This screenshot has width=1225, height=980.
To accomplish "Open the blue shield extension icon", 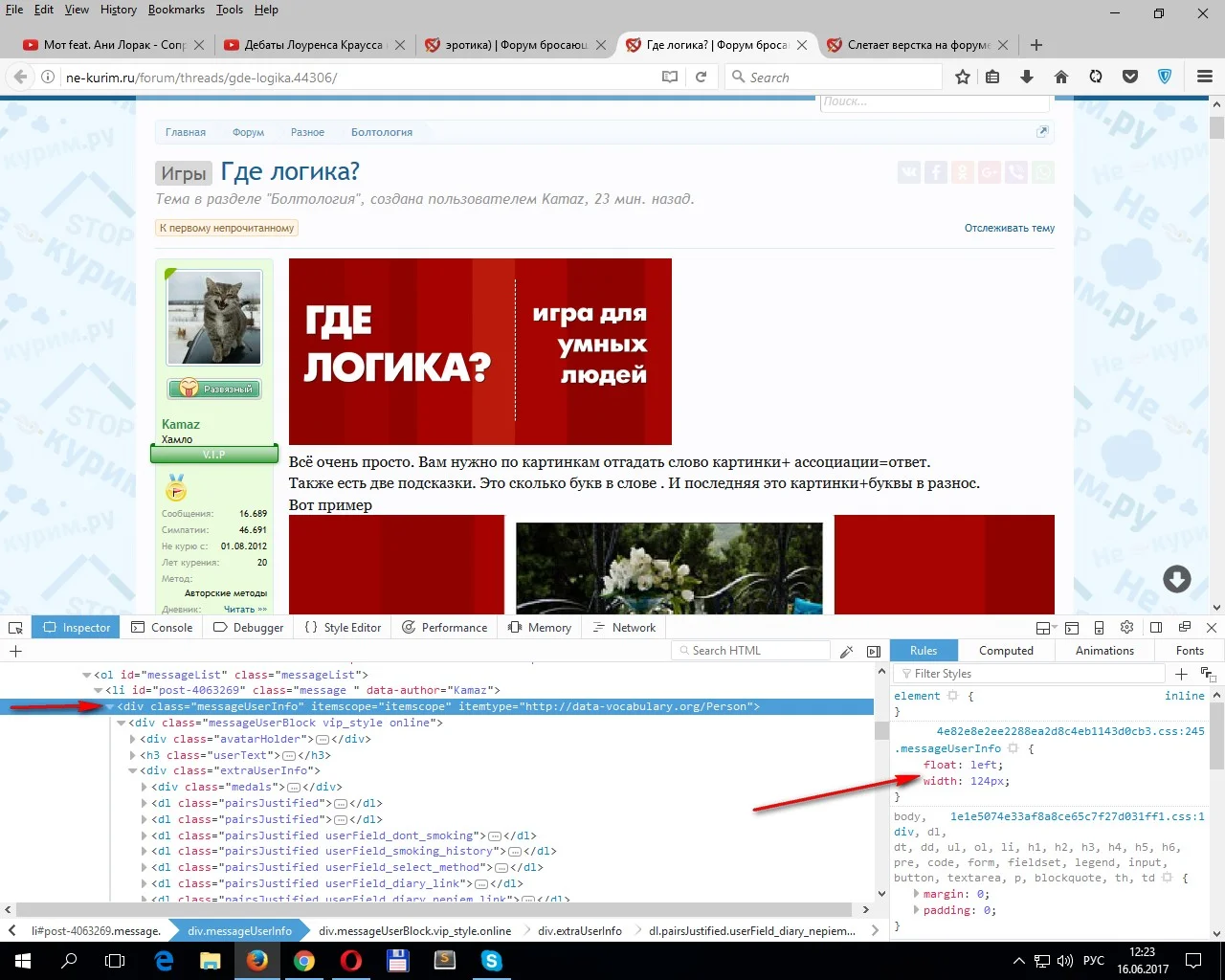I will [1165, 77].
